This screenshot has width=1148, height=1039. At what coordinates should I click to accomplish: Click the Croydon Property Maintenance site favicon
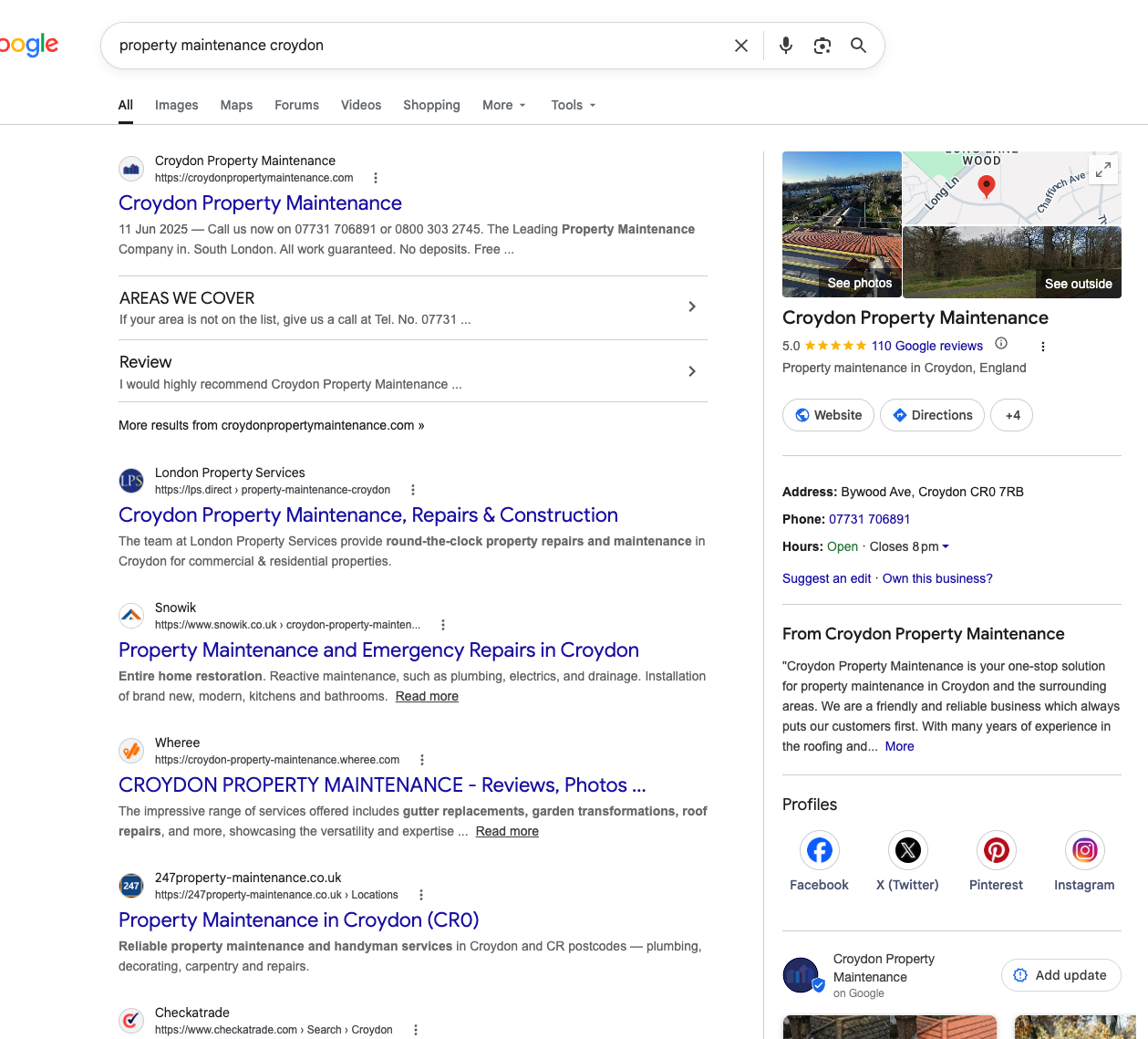click(x=131, y=169)
